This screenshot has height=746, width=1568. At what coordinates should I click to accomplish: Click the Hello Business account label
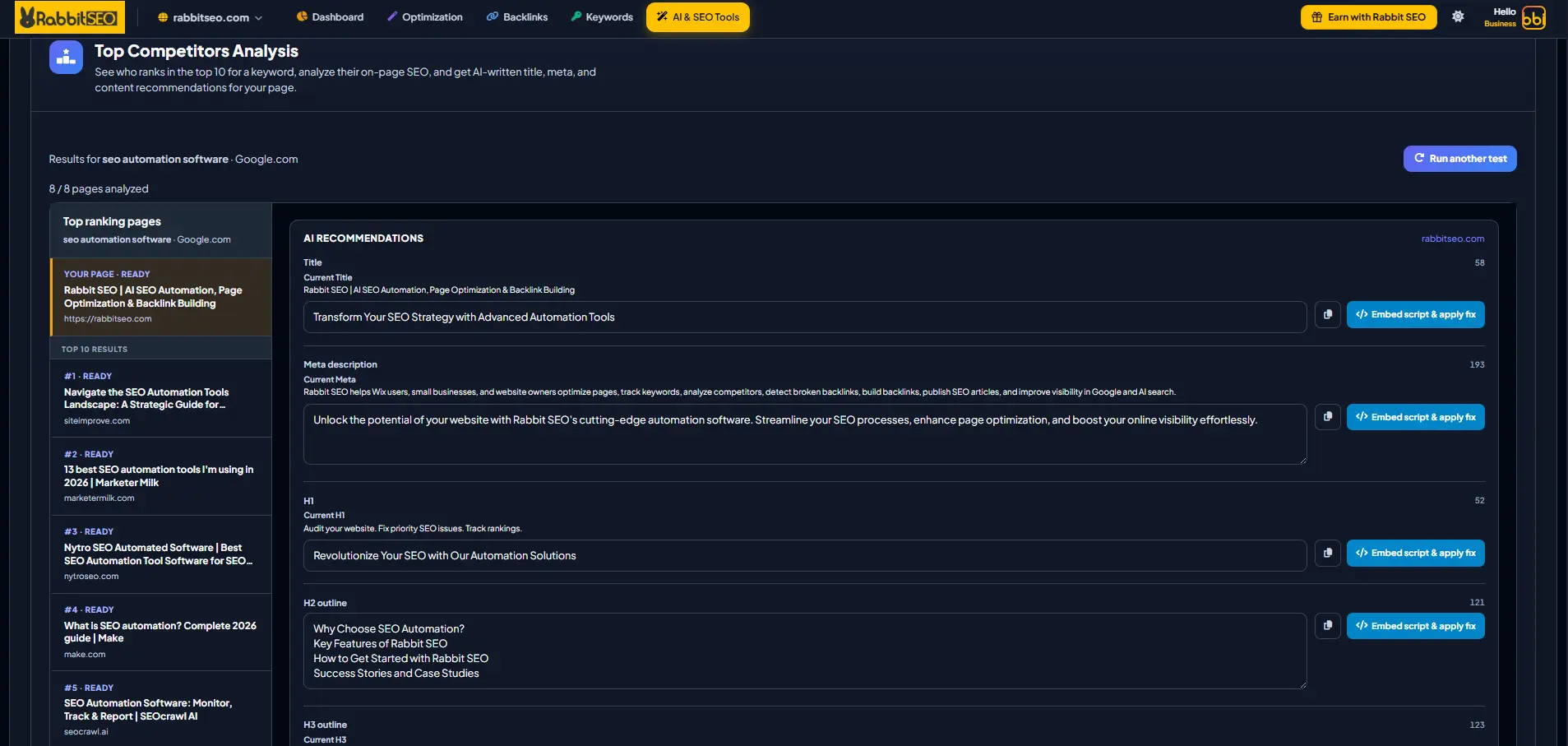click(x=1501, y=17)
